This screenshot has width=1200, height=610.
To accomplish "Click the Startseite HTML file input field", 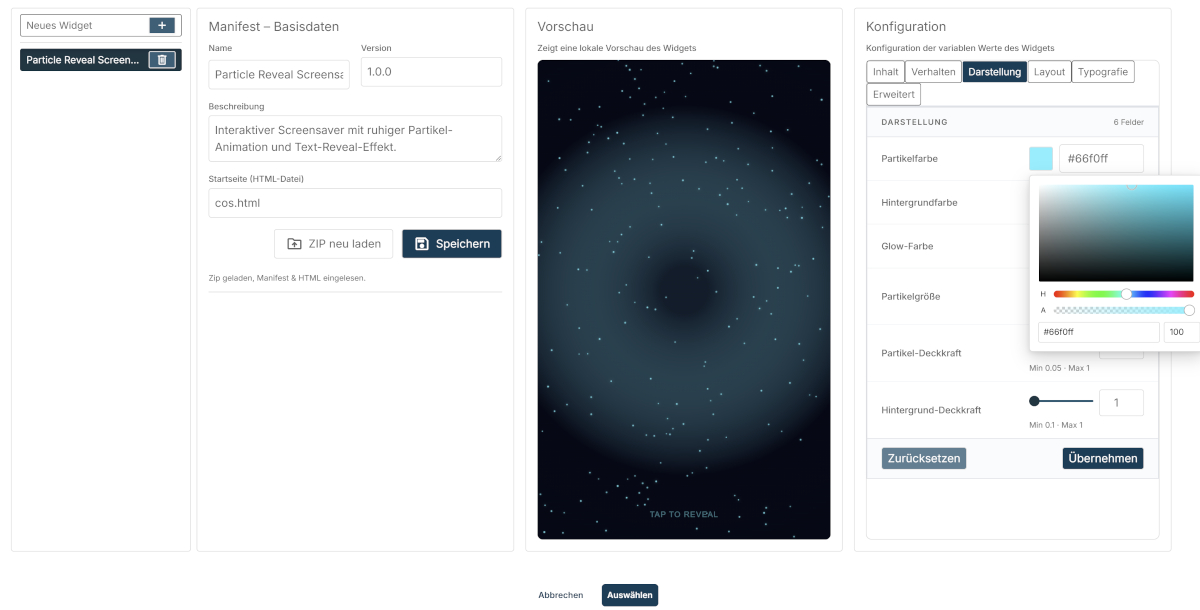I will click(355, 203).
